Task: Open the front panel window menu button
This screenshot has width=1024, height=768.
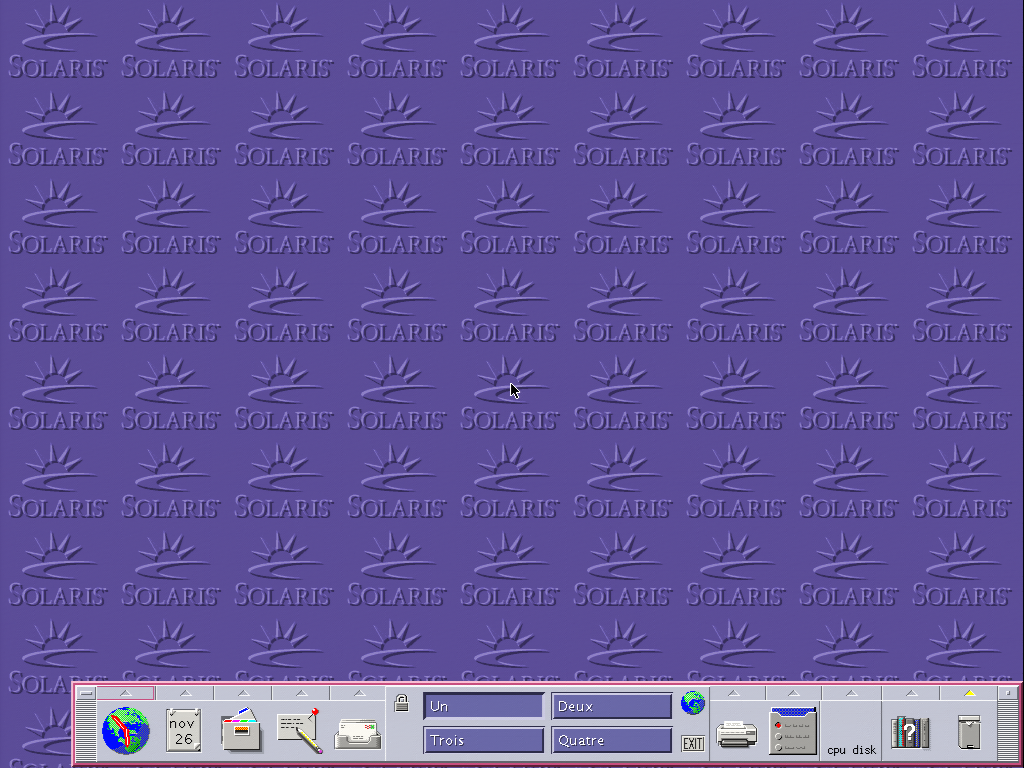Action: click(86, 693)
